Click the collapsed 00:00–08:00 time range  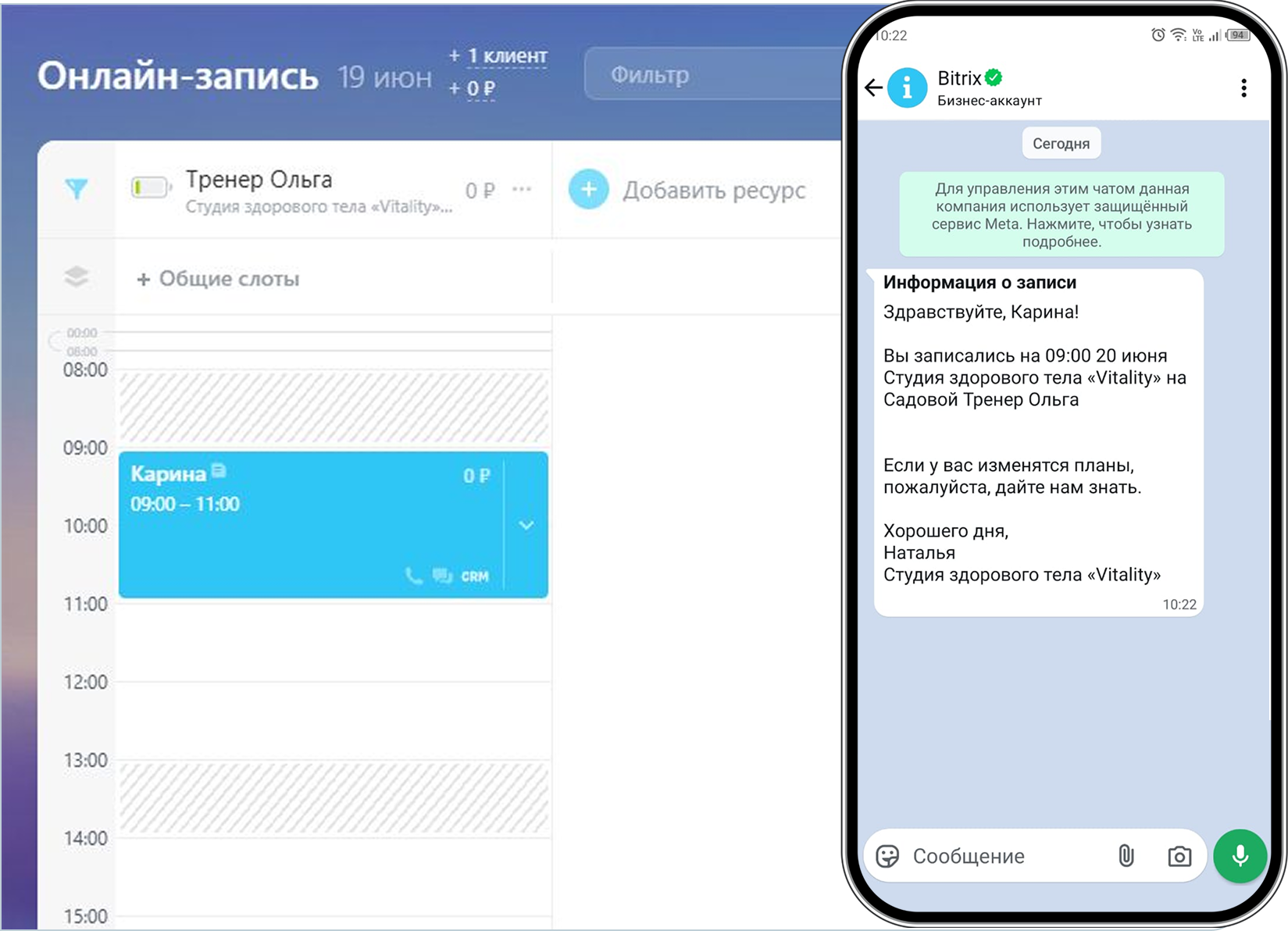click(x=82, y=342)
